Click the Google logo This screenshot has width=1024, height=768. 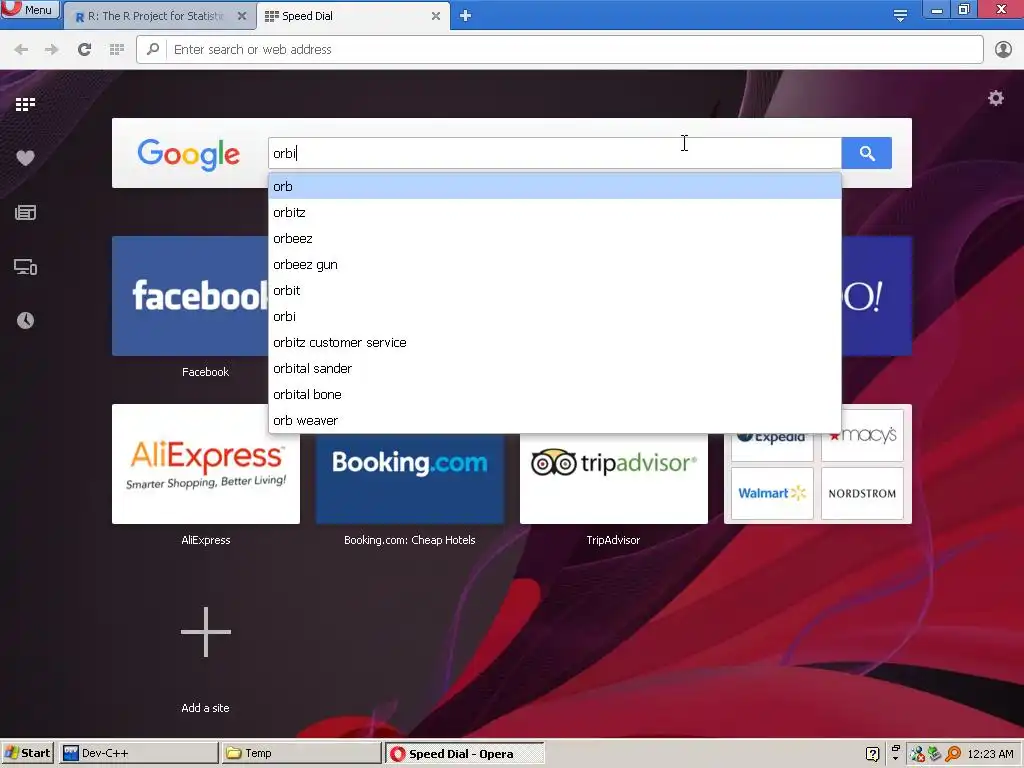[189, 154]
